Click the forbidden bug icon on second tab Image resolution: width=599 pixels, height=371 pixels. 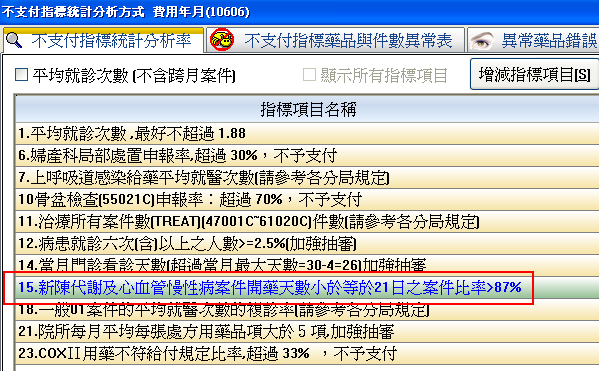(x=222, y=40)
